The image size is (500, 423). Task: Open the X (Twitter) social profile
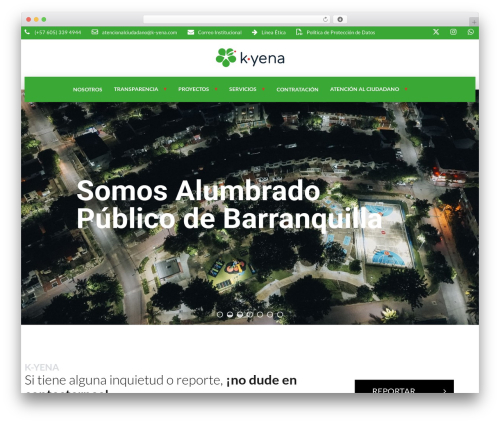coord(436,32)
